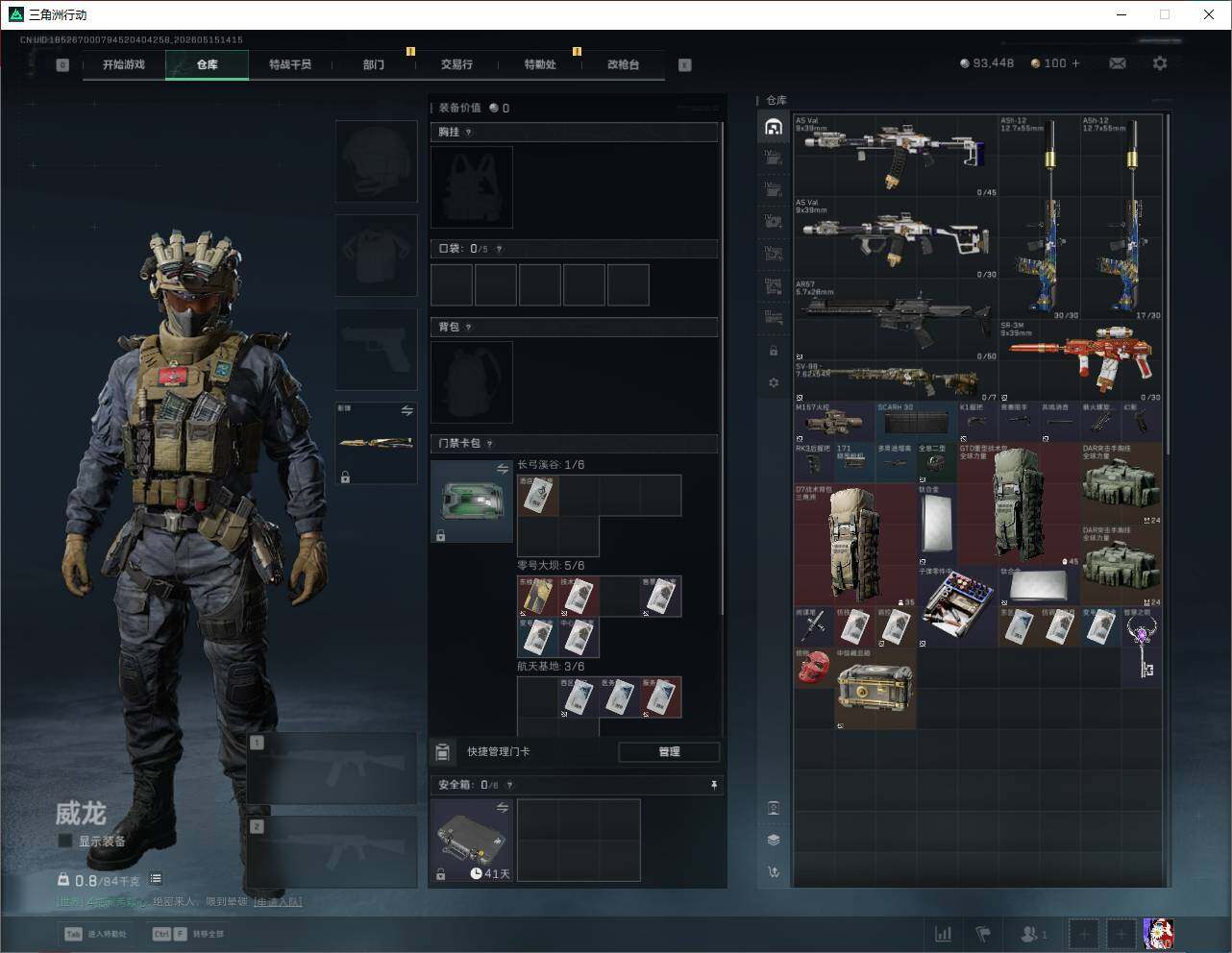This screenshot has height=953, width=1232.
Task: Click primary weapon slot 1
Action: [x=333, y=769]
